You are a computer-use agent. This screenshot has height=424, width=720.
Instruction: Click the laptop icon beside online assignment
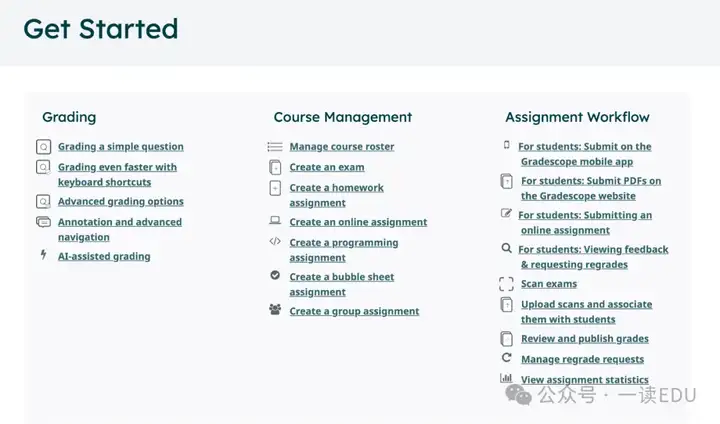(x=275, y=220)
